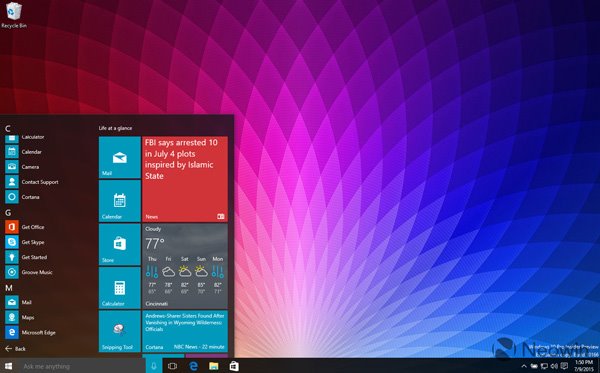Open the Cincinnati weather tile

[185, 266]
